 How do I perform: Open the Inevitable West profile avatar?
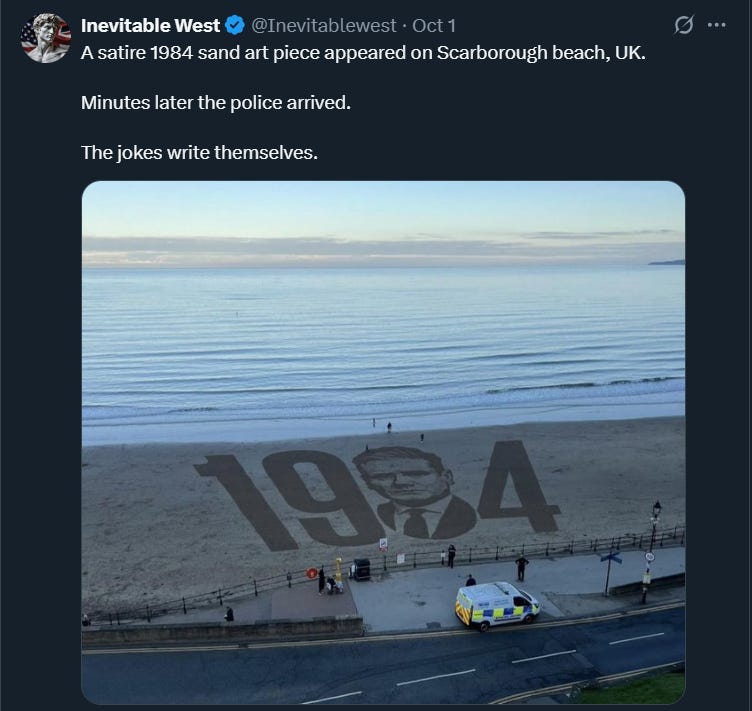click(x=46, y=38)
